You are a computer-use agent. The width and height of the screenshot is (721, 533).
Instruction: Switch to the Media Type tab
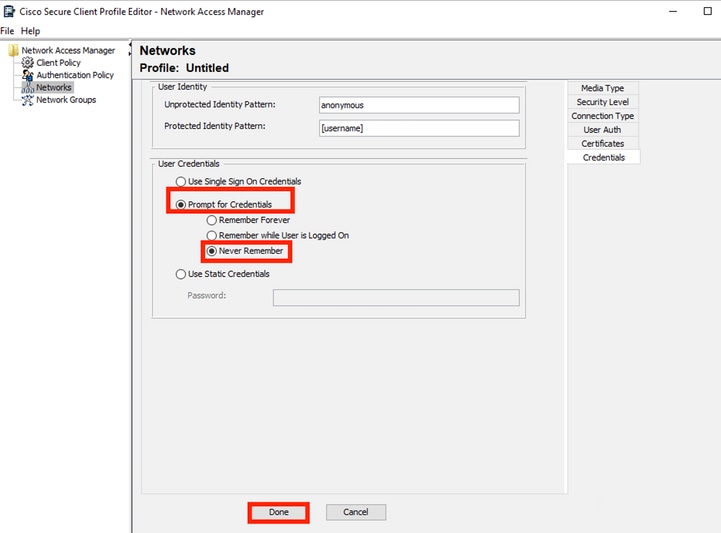click(602, 88)
